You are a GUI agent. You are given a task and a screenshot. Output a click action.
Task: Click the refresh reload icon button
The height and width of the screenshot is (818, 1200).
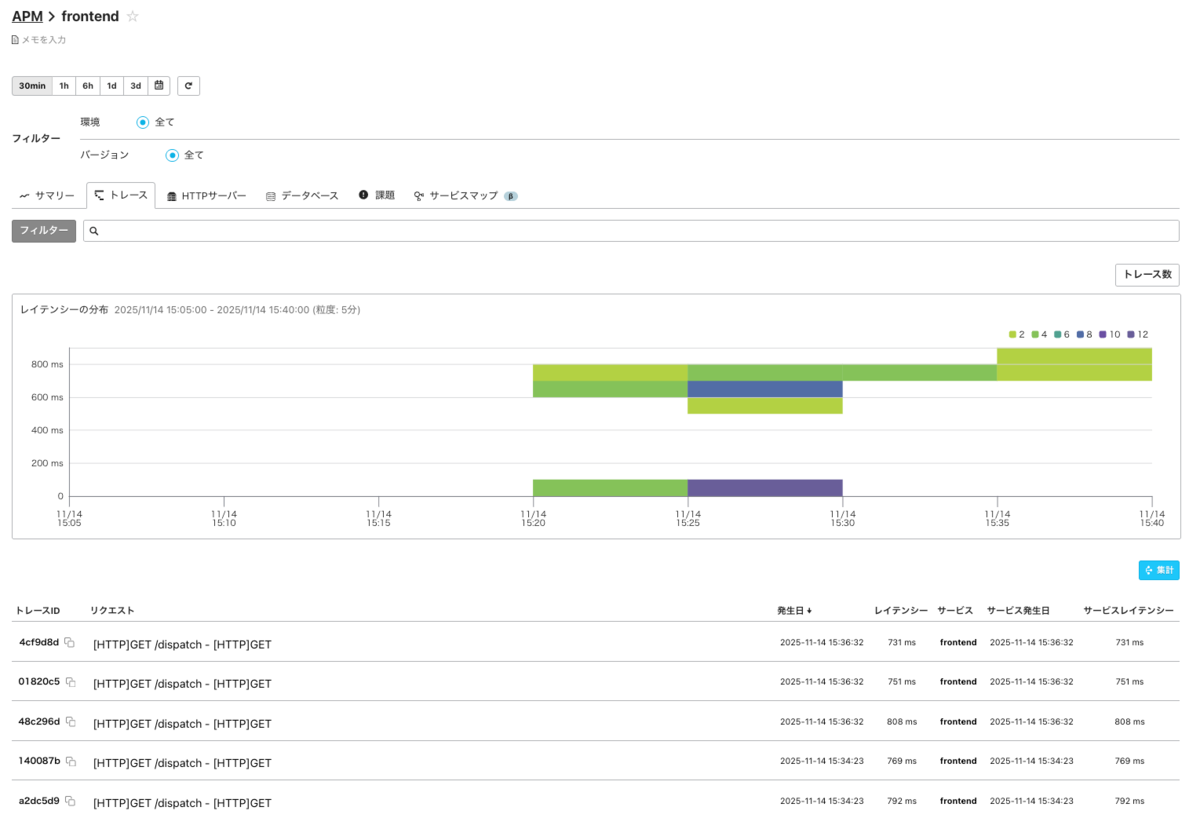pos(189,86)
